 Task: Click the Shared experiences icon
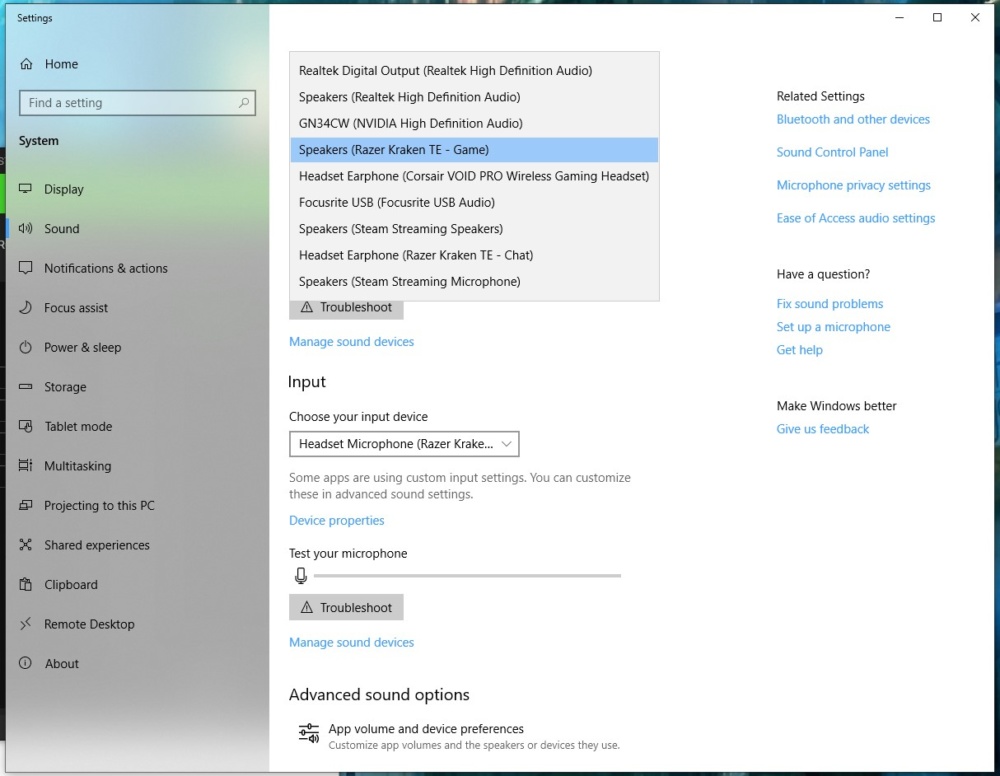point(26,545)
